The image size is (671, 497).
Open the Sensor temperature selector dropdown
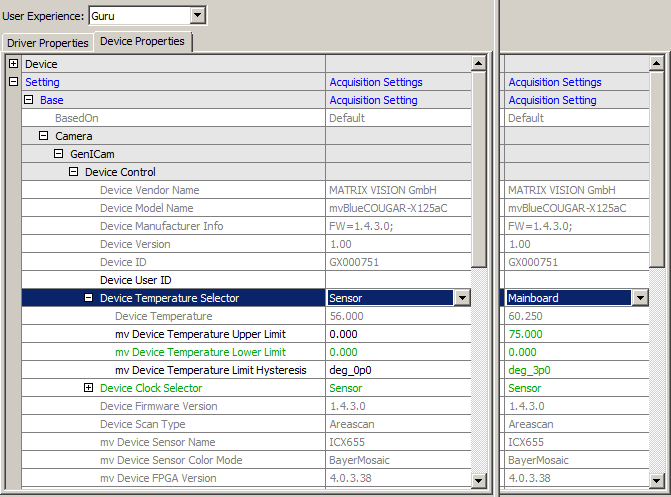point(461,298)
